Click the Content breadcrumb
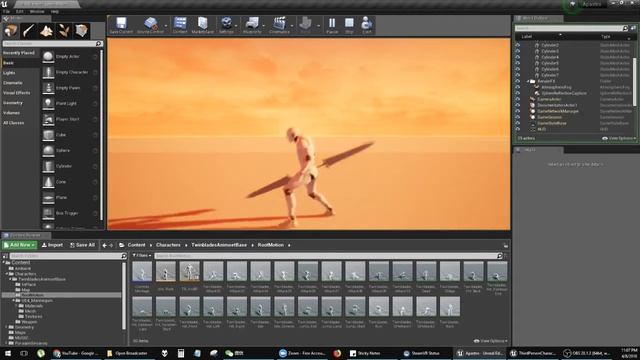 (136, 245)
